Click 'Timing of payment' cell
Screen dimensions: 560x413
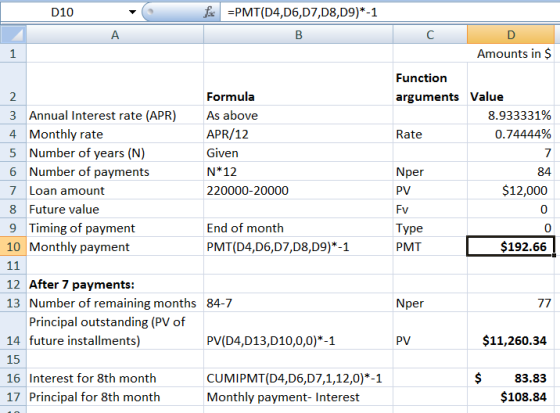(115, 228)
